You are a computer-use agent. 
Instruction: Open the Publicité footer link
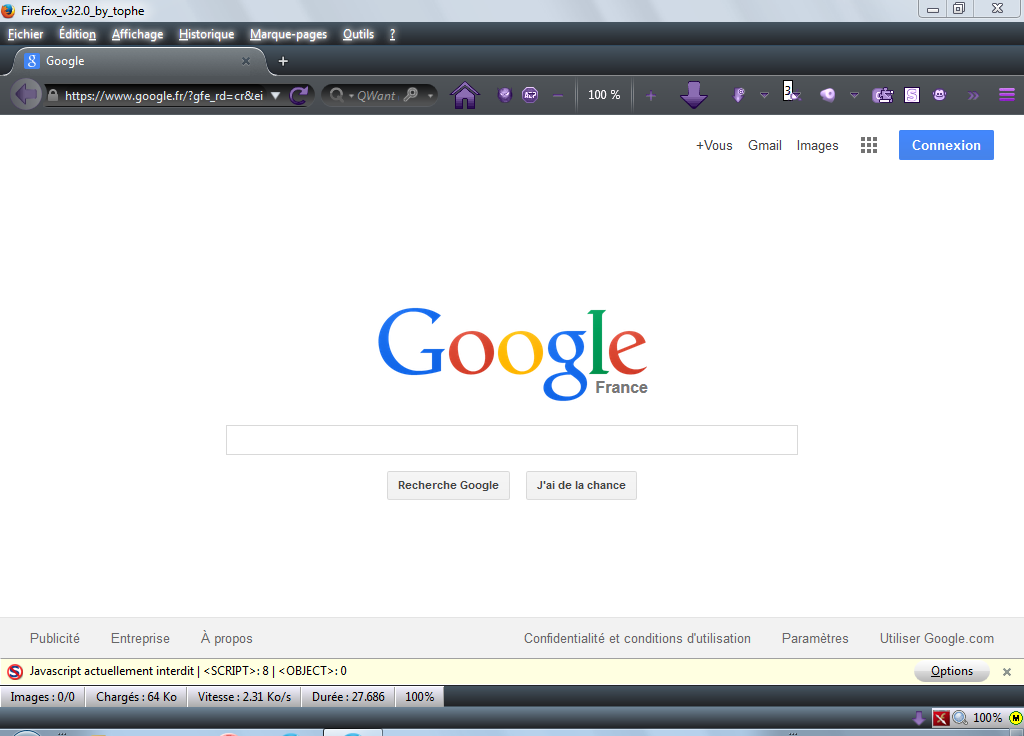[x=55, y=638]
